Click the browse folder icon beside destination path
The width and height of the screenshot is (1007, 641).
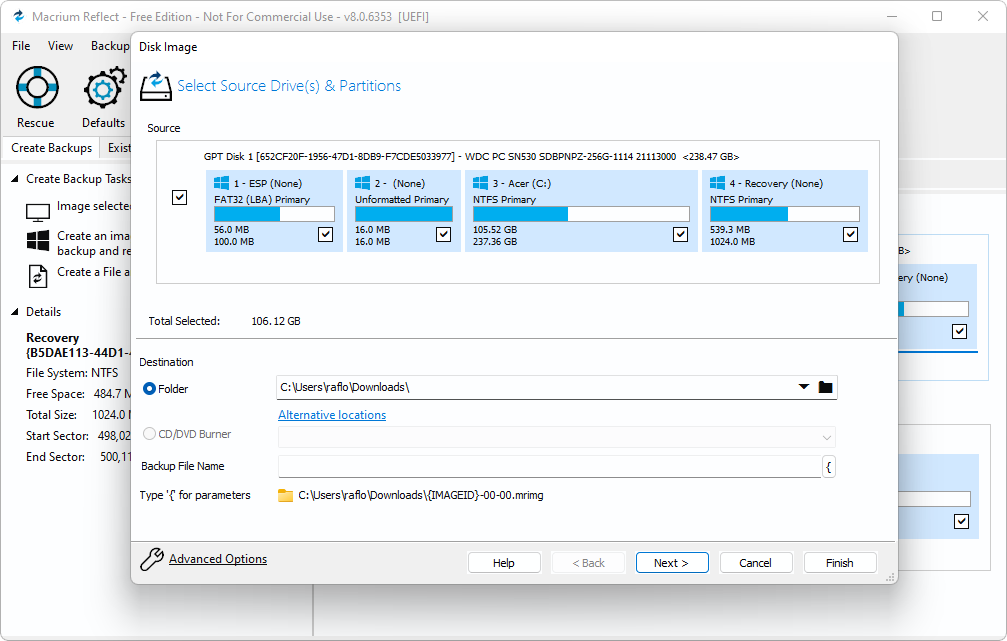pos(827,387)
